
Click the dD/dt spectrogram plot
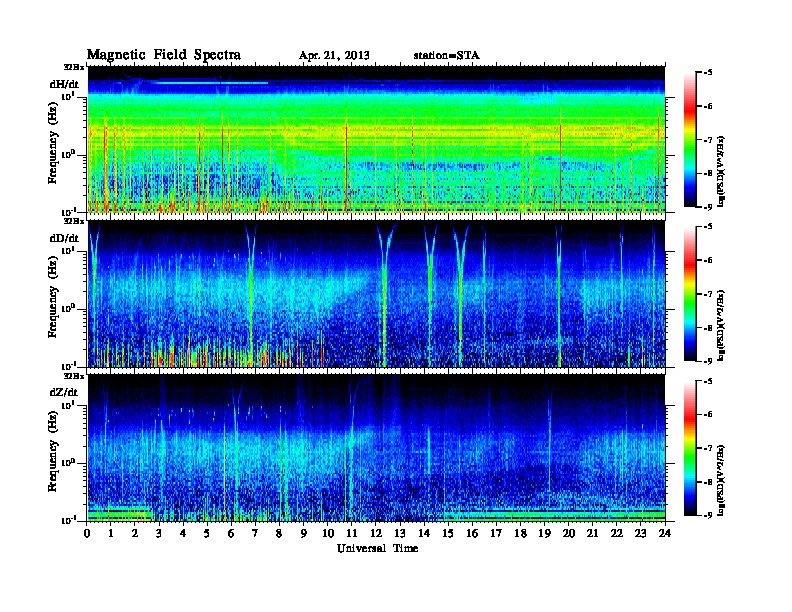point(376,294)
